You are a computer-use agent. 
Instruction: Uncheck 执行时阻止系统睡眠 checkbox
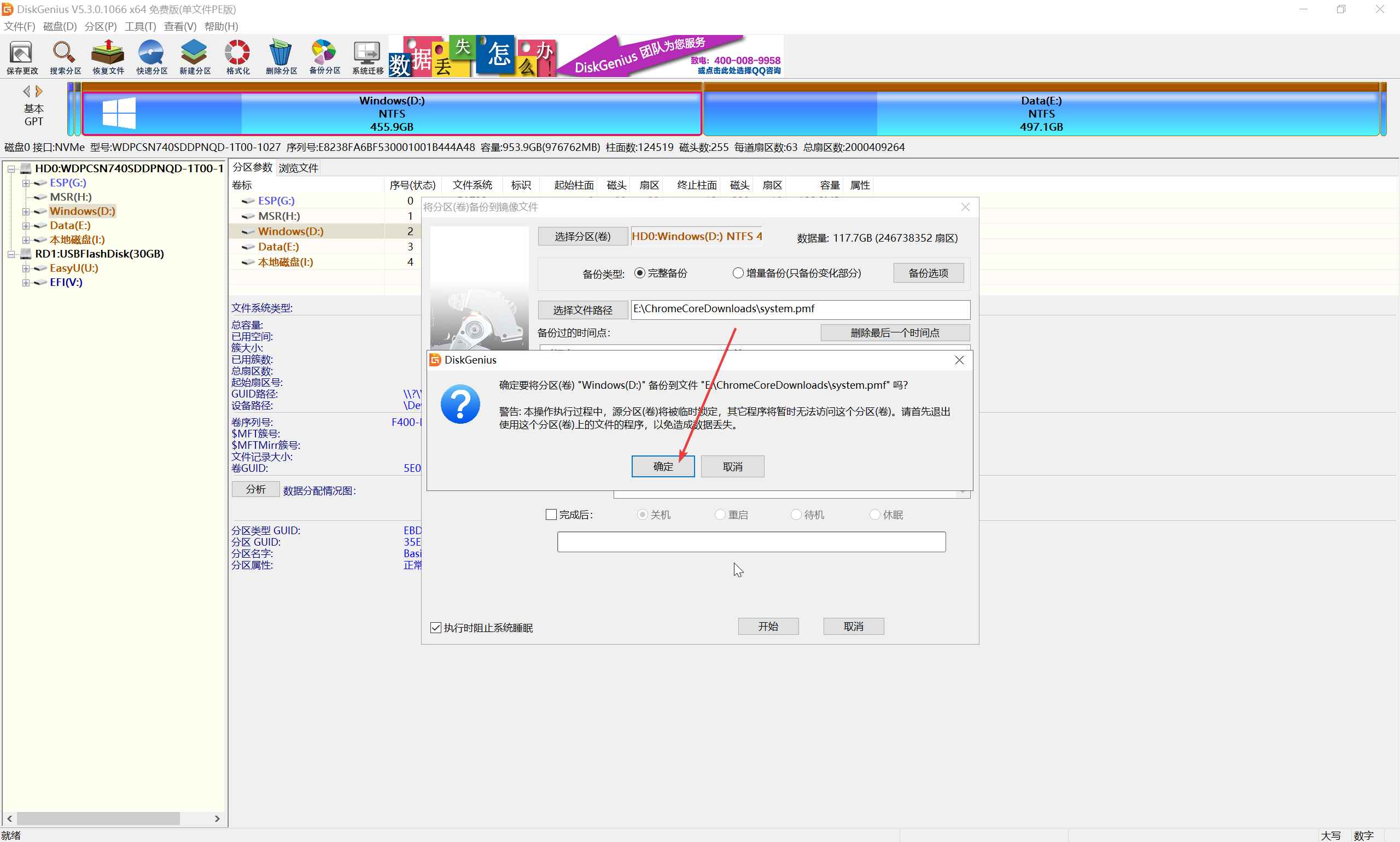pyautogui.click(x=436, y=628)
